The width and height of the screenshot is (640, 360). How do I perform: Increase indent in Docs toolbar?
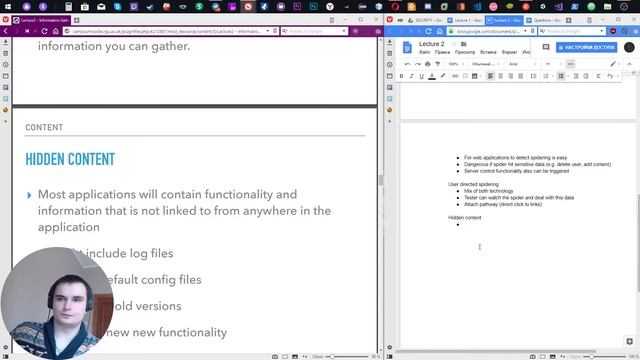tap(586, 76)
